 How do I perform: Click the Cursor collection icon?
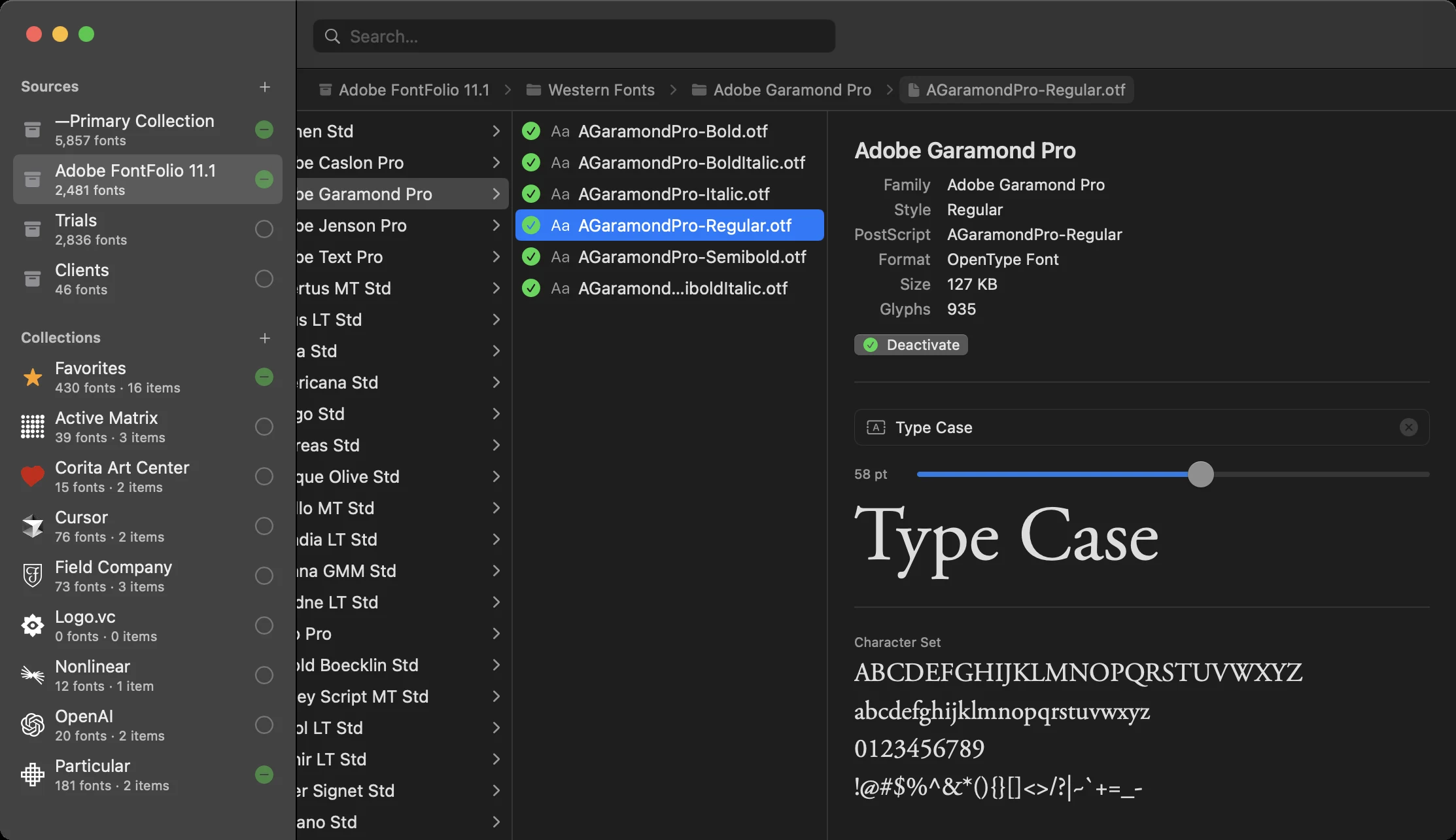pos(32,526)
